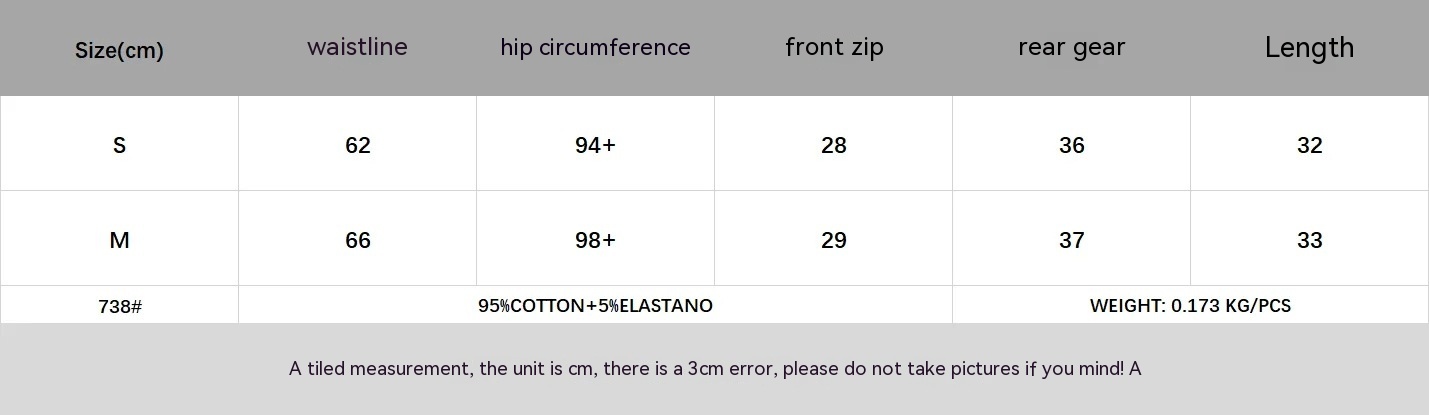This screenshot has width=1429, height=415.
Task: Click the WEIGHT: 0.173 KG/PCS cell
Action: tap(1190, 305)
